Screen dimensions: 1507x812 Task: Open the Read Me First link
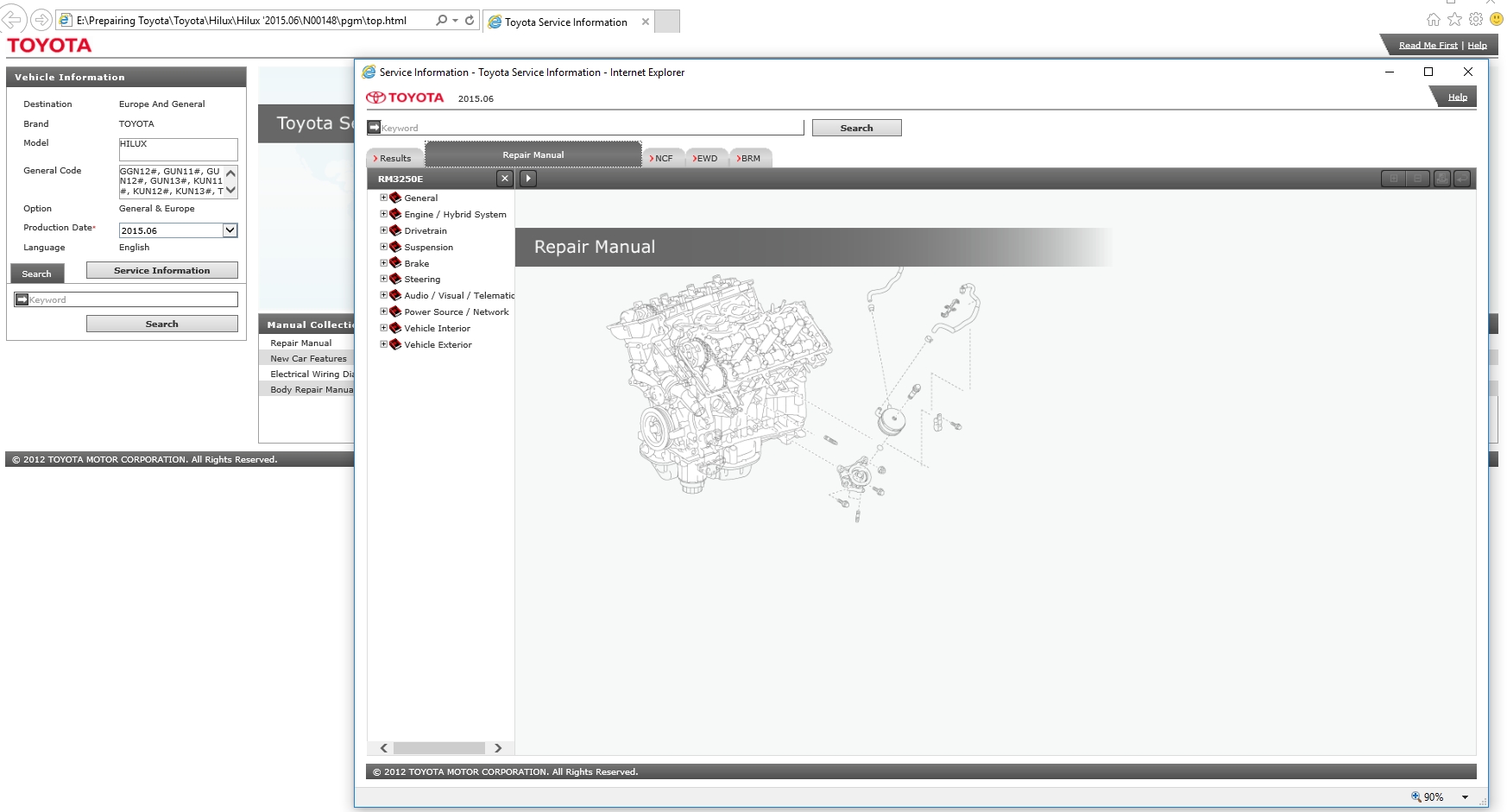coord(1428,46)
